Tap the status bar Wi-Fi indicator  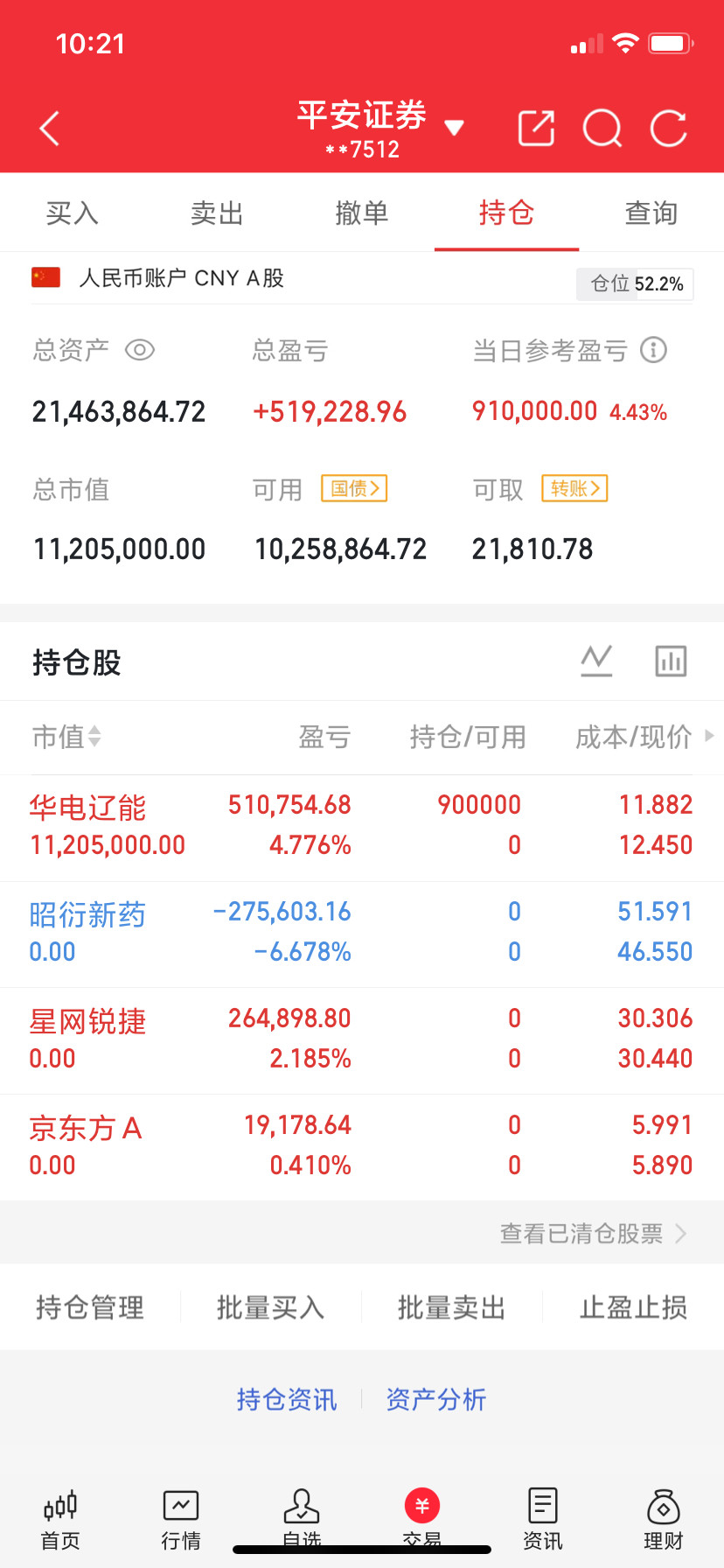626,43
